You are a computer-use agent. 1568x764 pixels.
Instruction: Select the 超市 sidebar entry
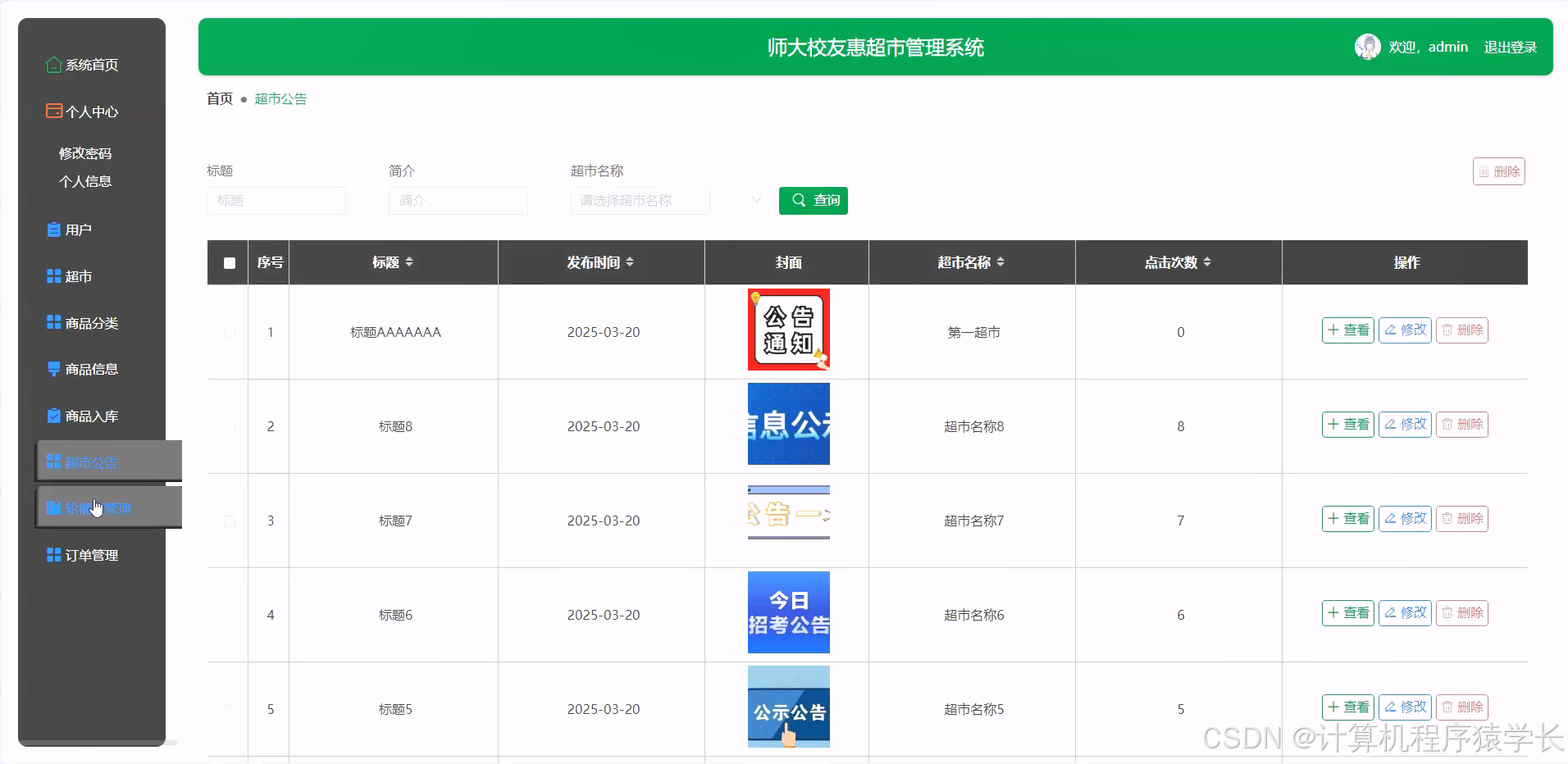pyautogui.click(x=78, y=276)
